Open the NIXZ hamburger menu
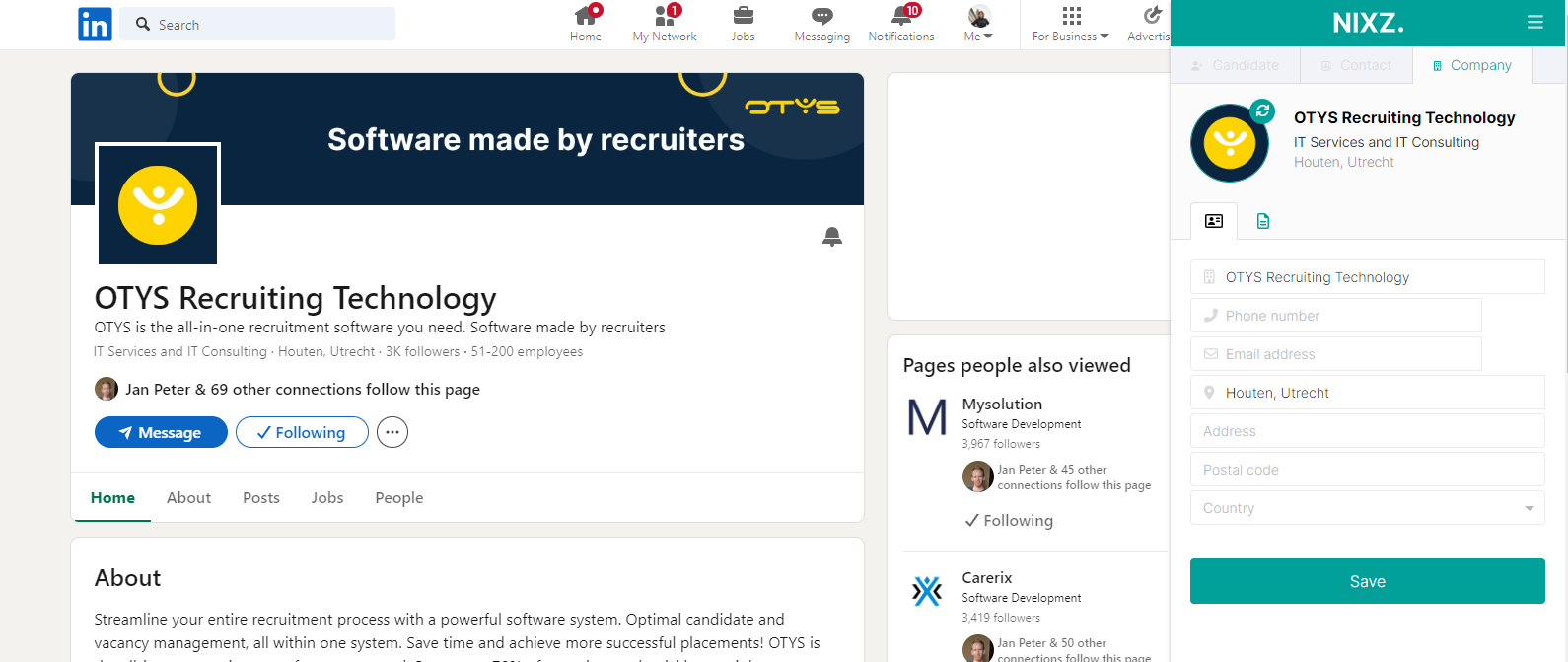Screen dimensions: 1568x662 (1534, 22)
